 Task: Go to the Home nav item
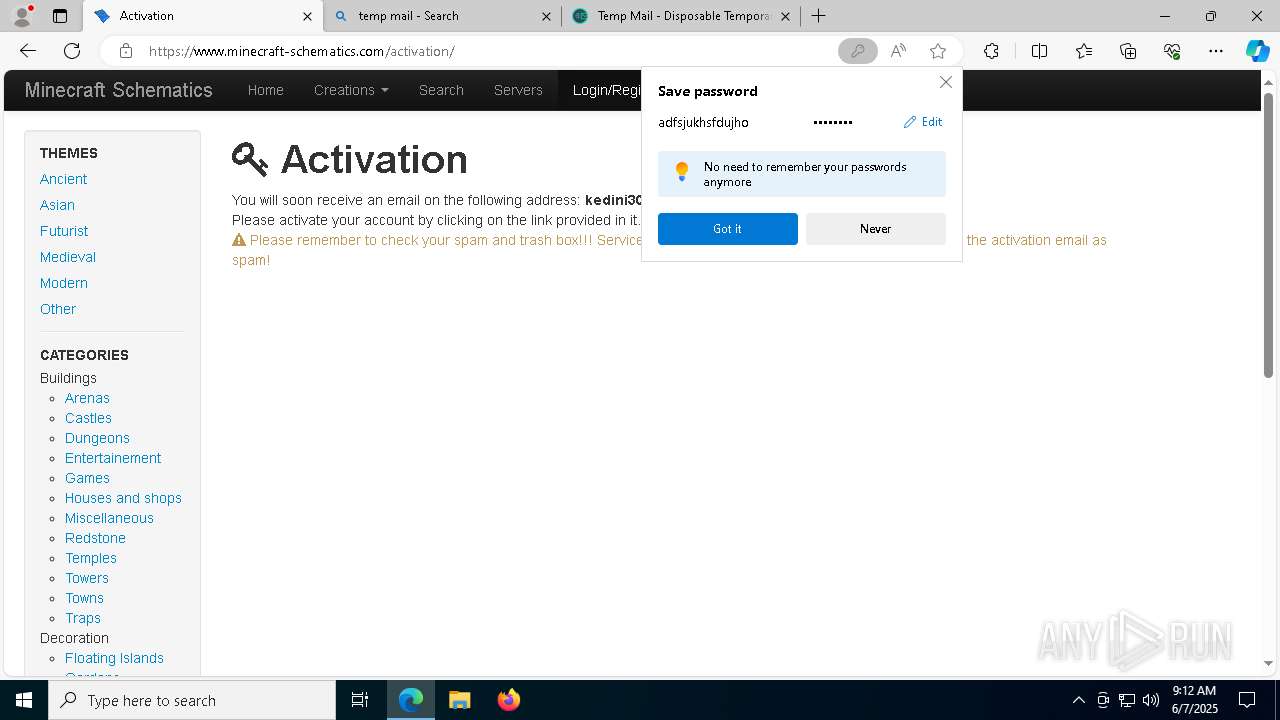(266, 90)
